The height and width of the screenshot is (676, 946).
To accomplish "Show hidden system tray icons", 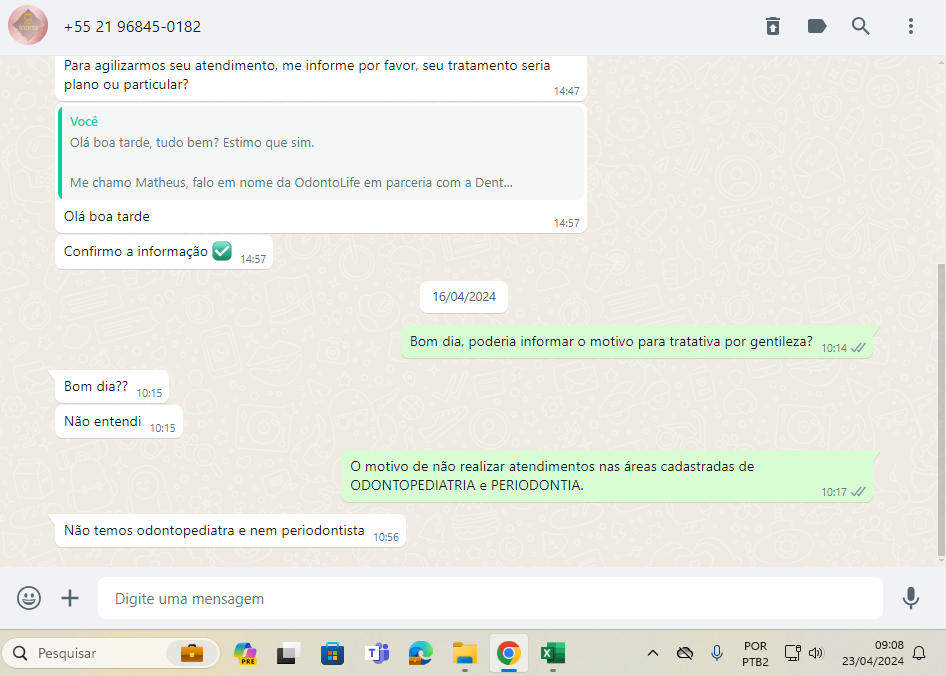I will [652, 653].
